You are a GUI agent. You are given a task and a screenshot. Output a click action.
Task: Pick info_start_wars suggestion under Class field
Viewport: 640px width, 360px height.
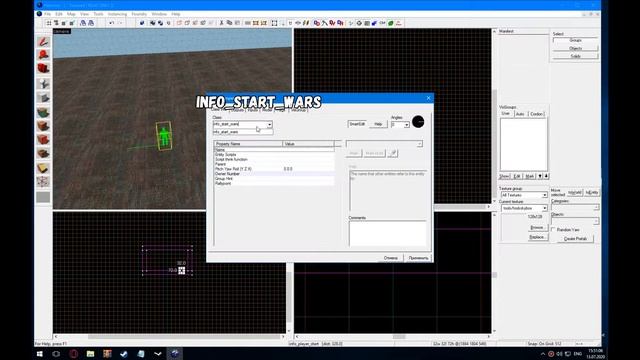tap(243, 132)
